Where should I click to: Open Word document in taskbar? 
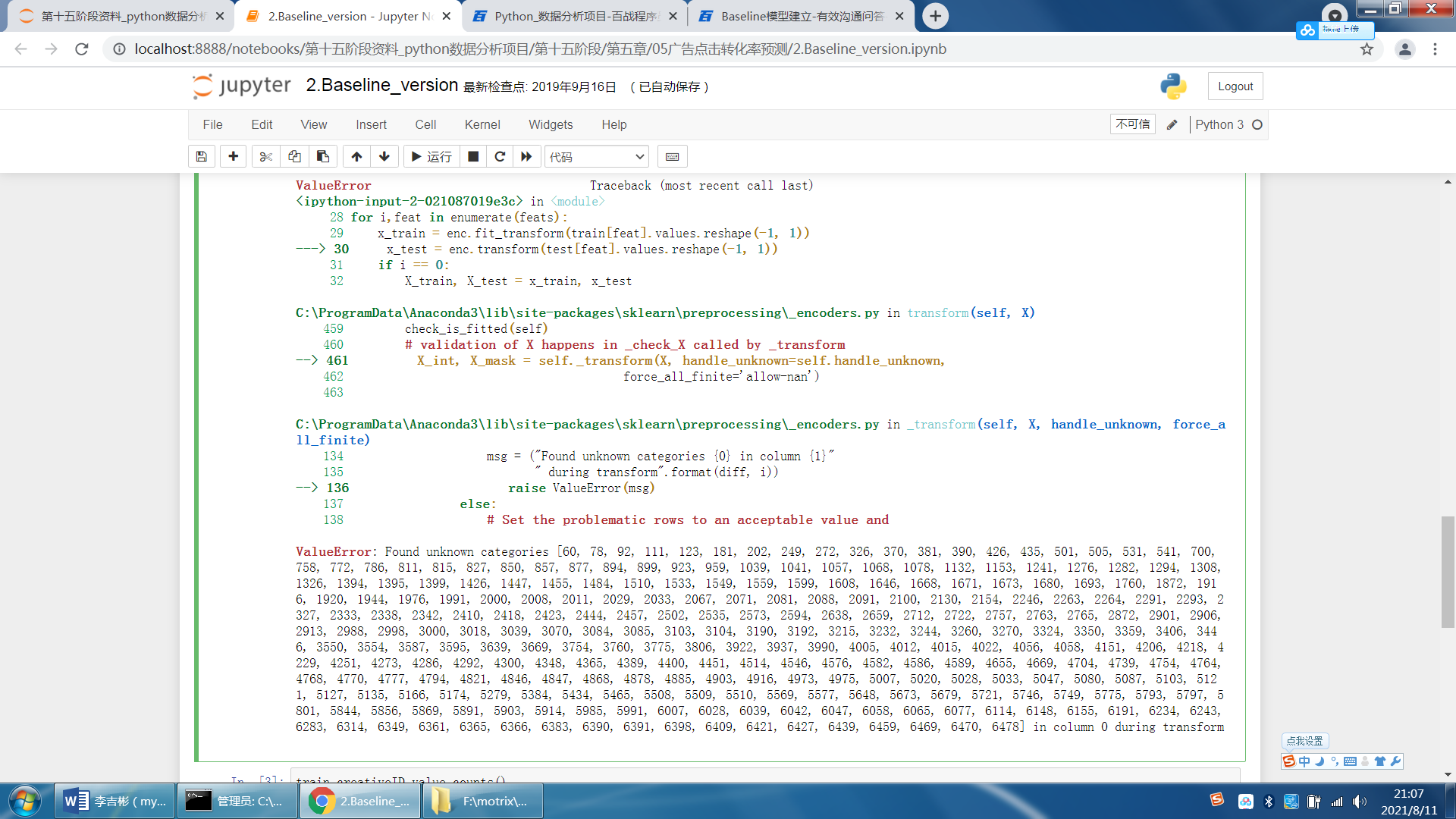[x=115, y=801]
